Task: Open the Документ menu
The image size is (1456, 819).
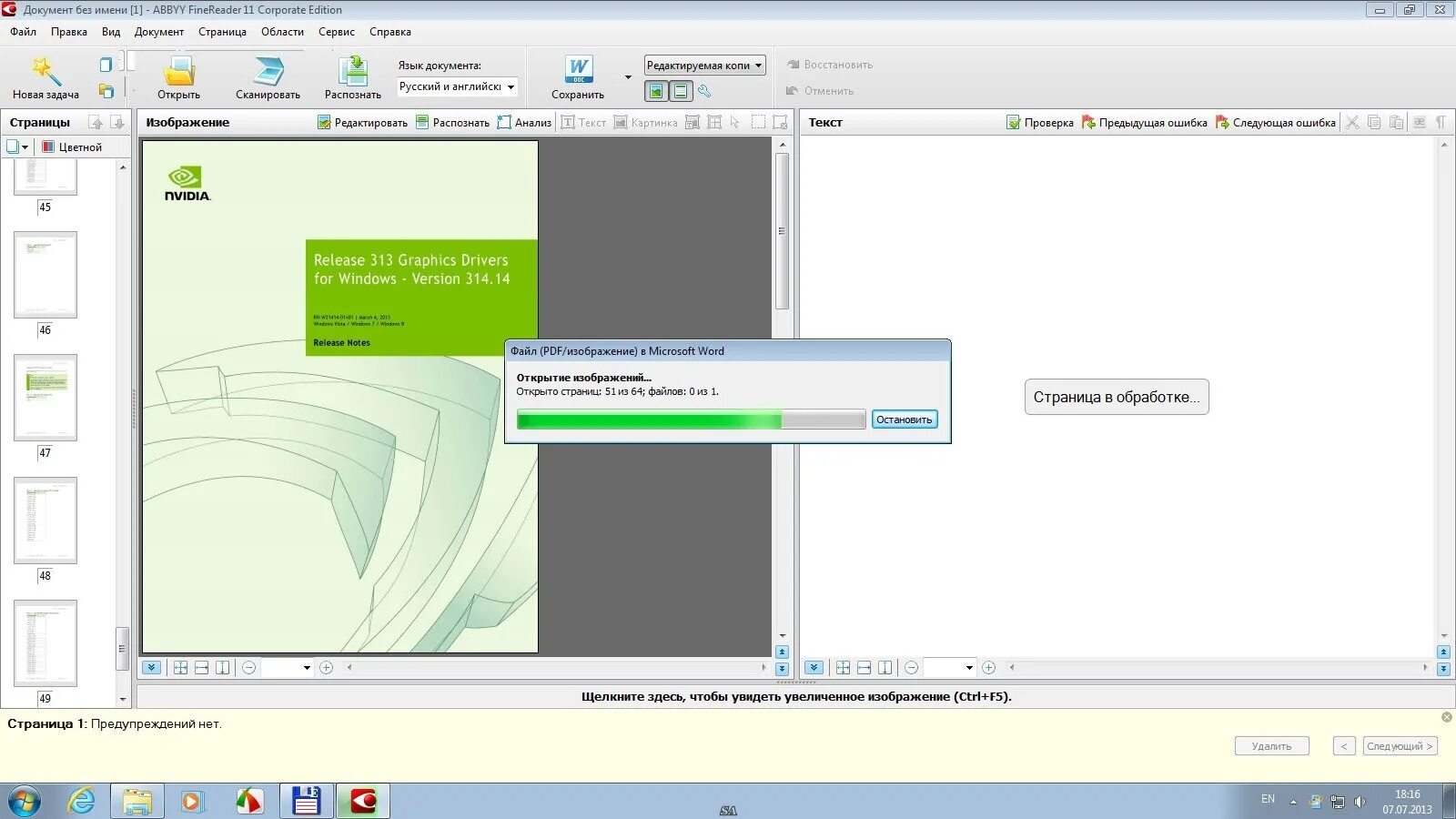Action: click(x=159, y=32)
